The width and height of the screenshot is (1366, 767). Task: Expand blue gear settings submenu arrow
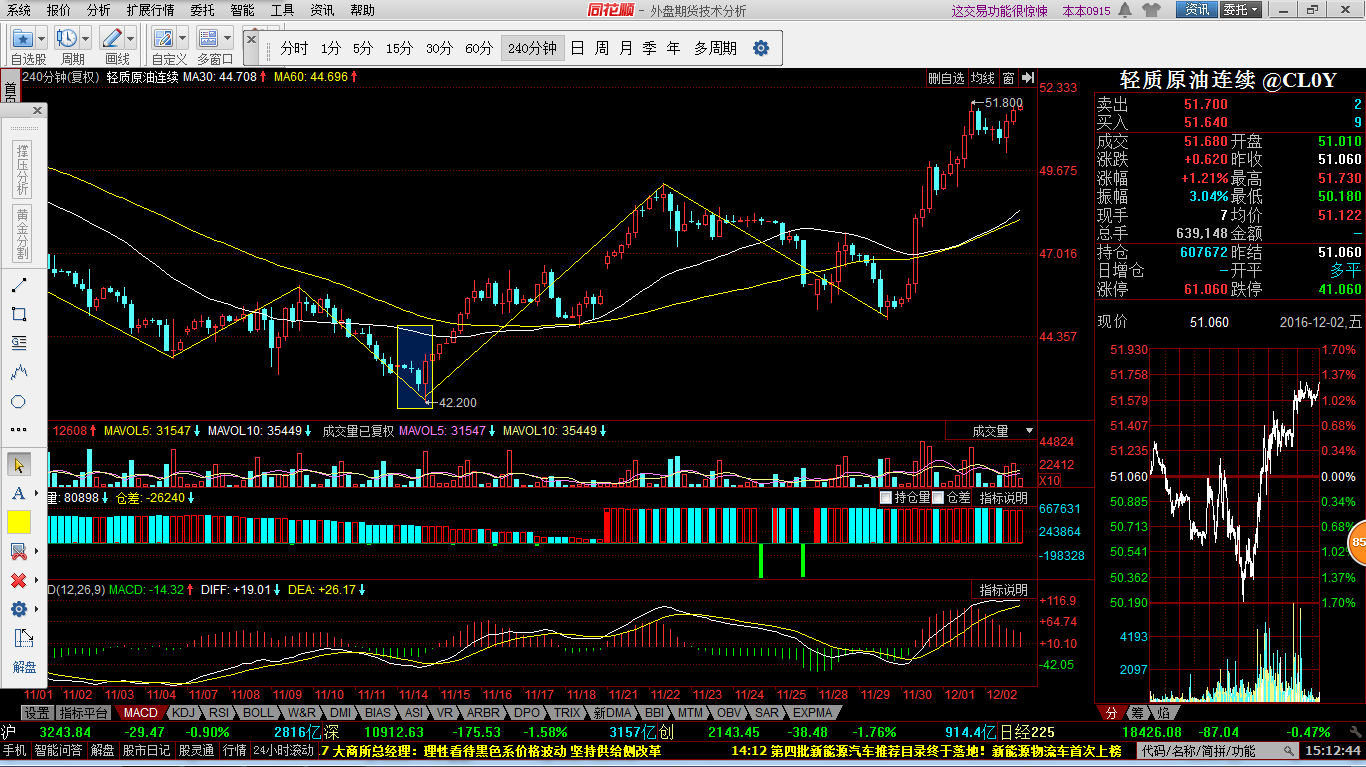tap(37, 609)
